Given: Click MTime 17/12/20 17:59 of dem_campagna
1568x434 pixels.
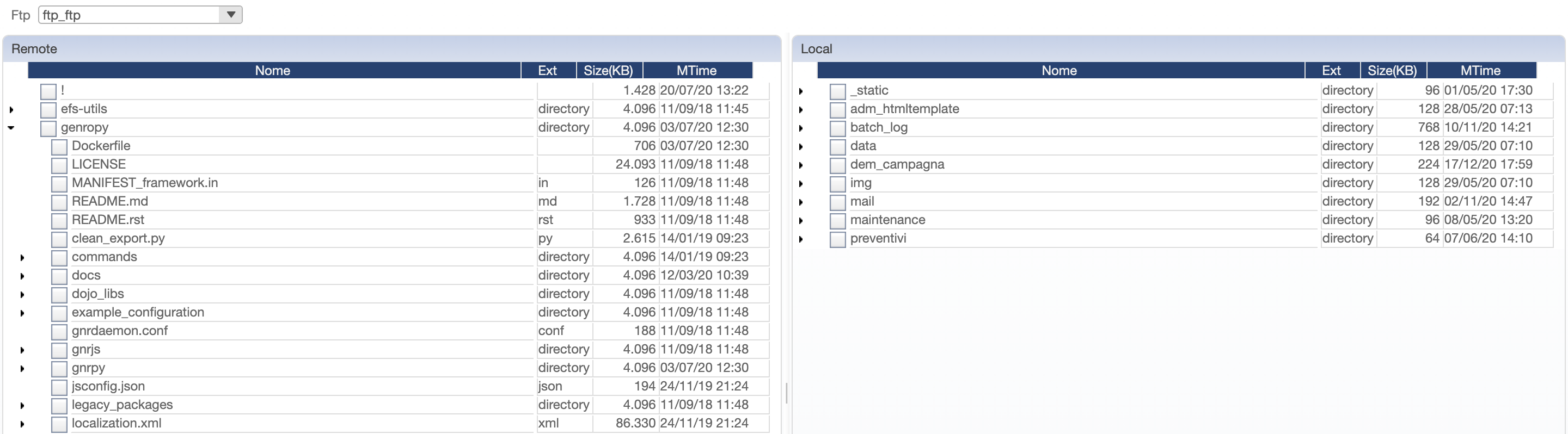Looking at the screenshot, I should (x=1487, y=165).
